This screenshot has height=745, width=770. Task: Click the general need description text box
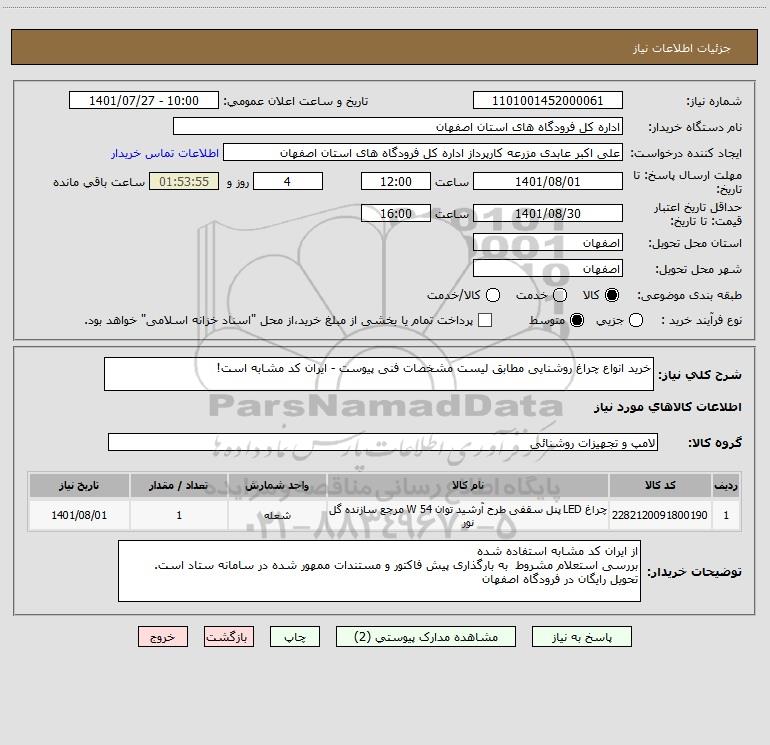379,374
